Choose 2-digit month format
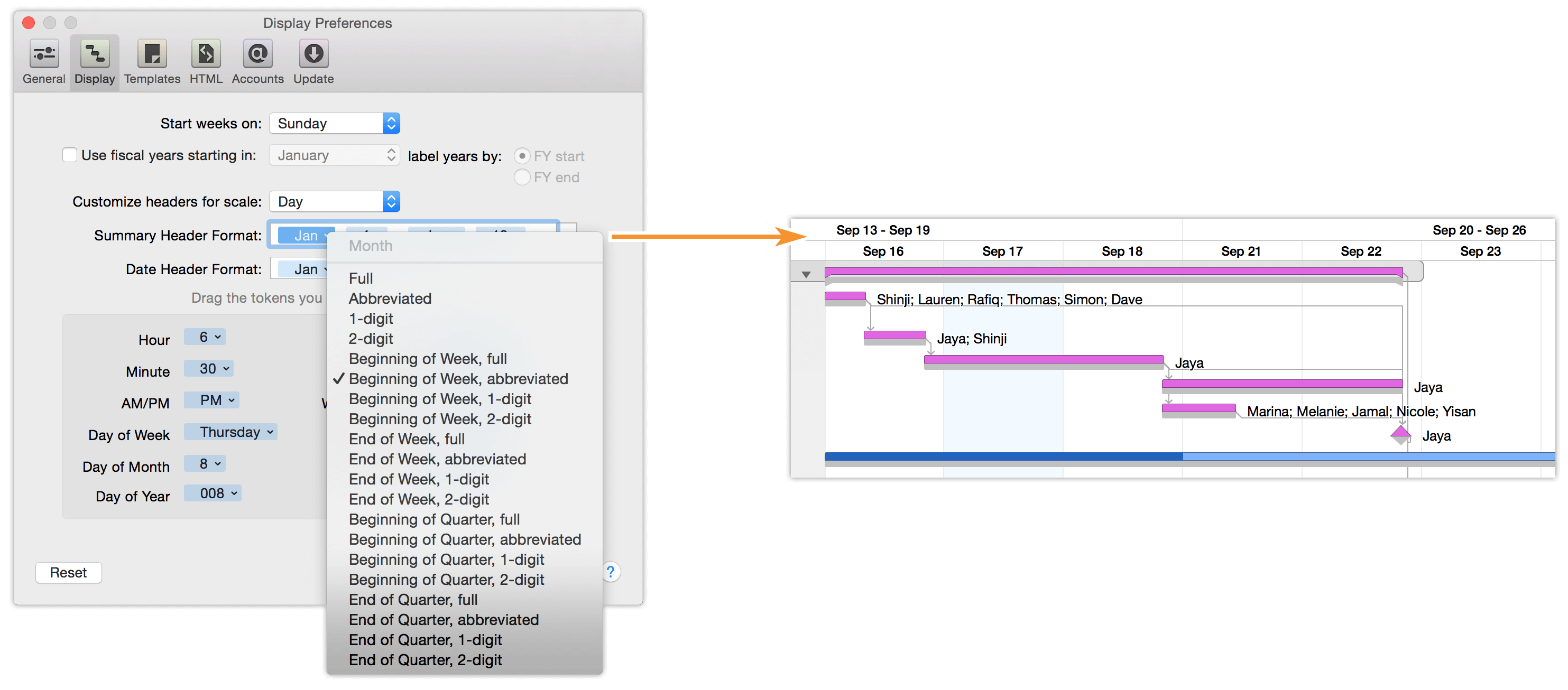This screenshot has width=1568, height=690. click(x=465, y=338)
